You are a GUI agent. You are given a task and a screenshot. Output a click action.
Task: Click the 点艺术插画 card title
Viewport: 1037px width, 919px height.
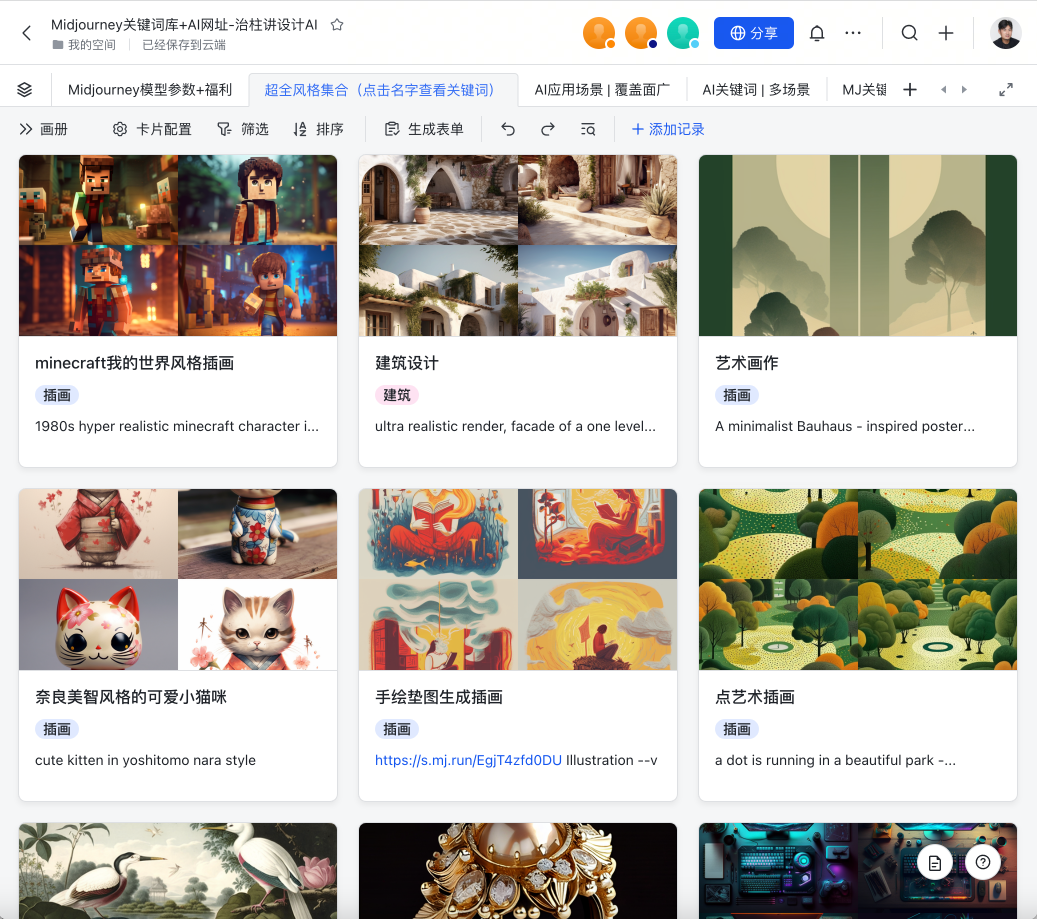[755, 697]
